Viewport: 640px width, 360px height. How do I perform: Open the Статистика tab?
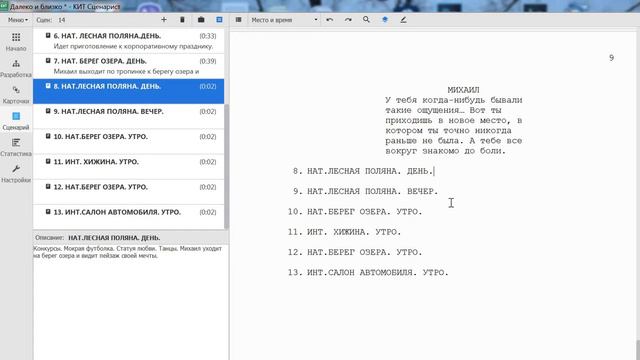tap(16, 147)
